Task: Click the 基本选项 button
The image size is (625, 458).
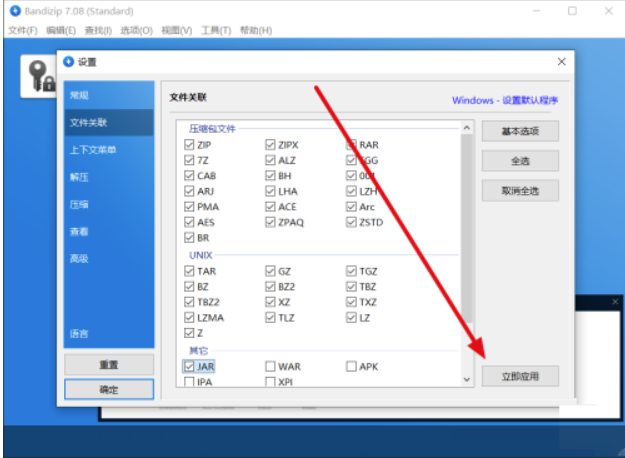Action: (520, 131)
